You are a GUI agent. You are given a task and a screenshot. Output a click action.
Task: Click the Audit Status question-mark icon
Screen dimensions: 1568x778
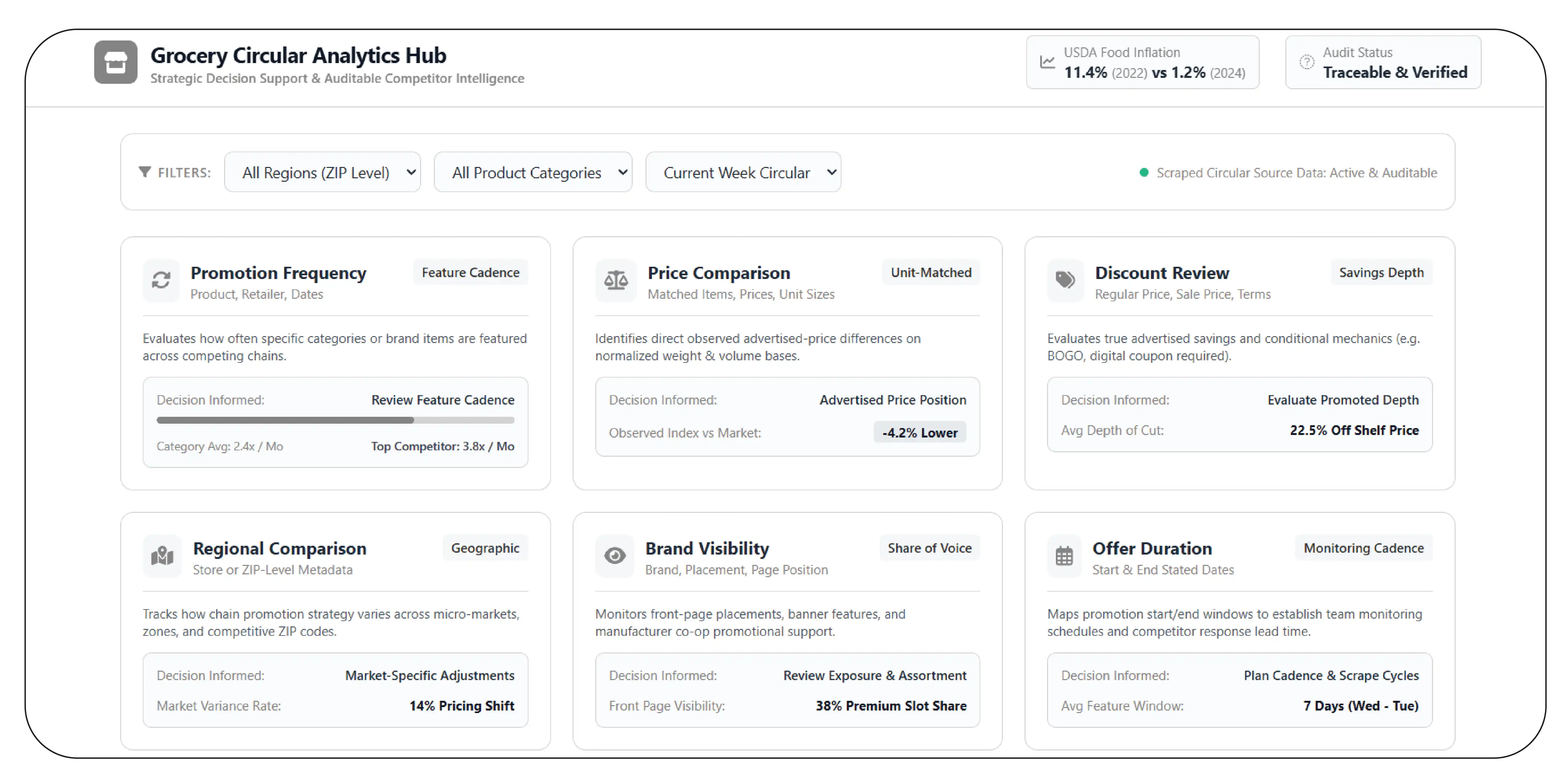1307,62
